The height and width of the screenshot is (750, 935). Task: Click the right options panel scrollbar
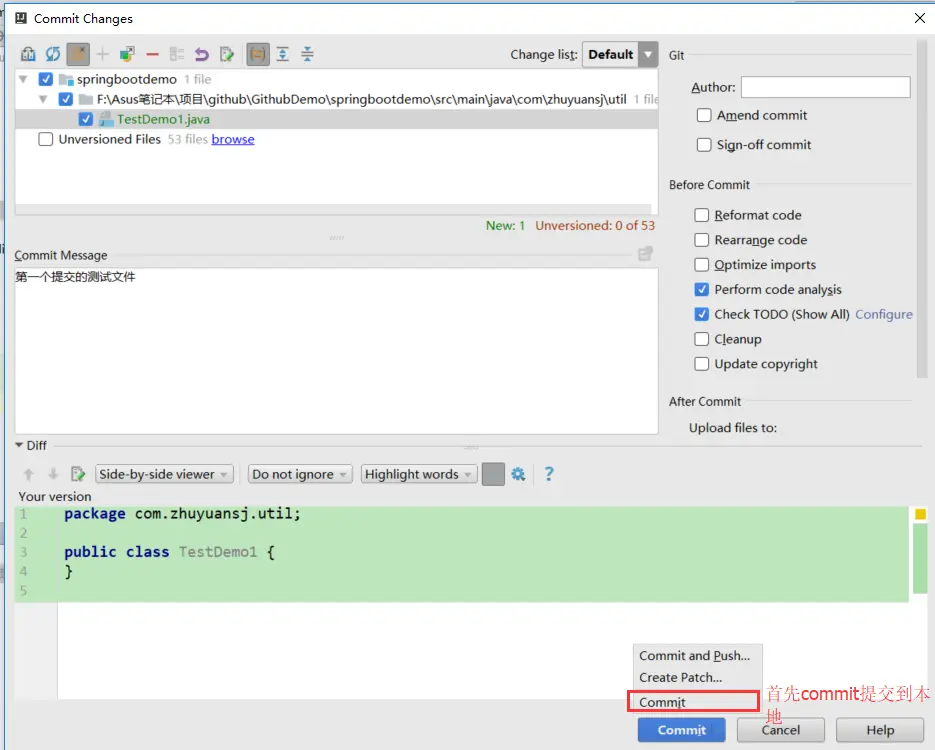[x=922, y=209]
